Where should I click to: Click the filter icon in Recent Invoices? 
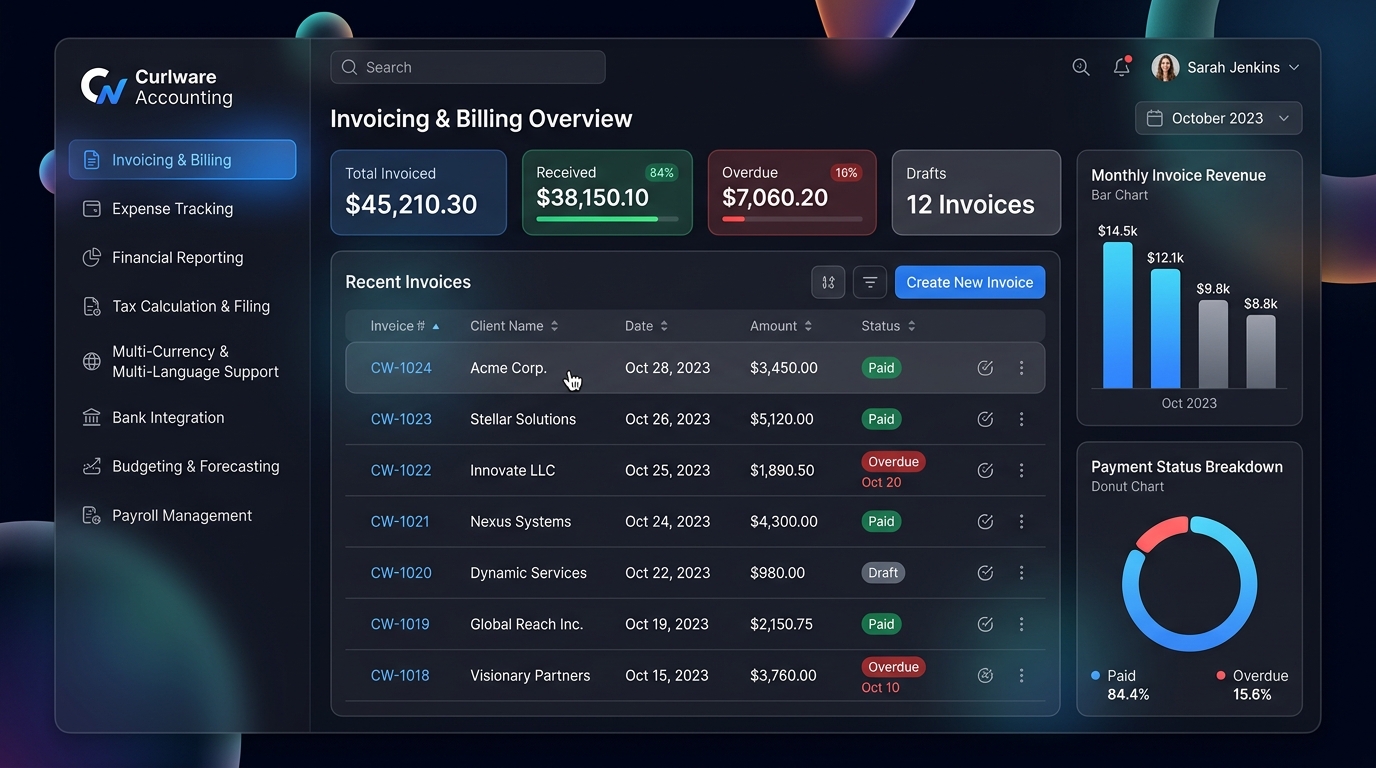tap(870, 282)
